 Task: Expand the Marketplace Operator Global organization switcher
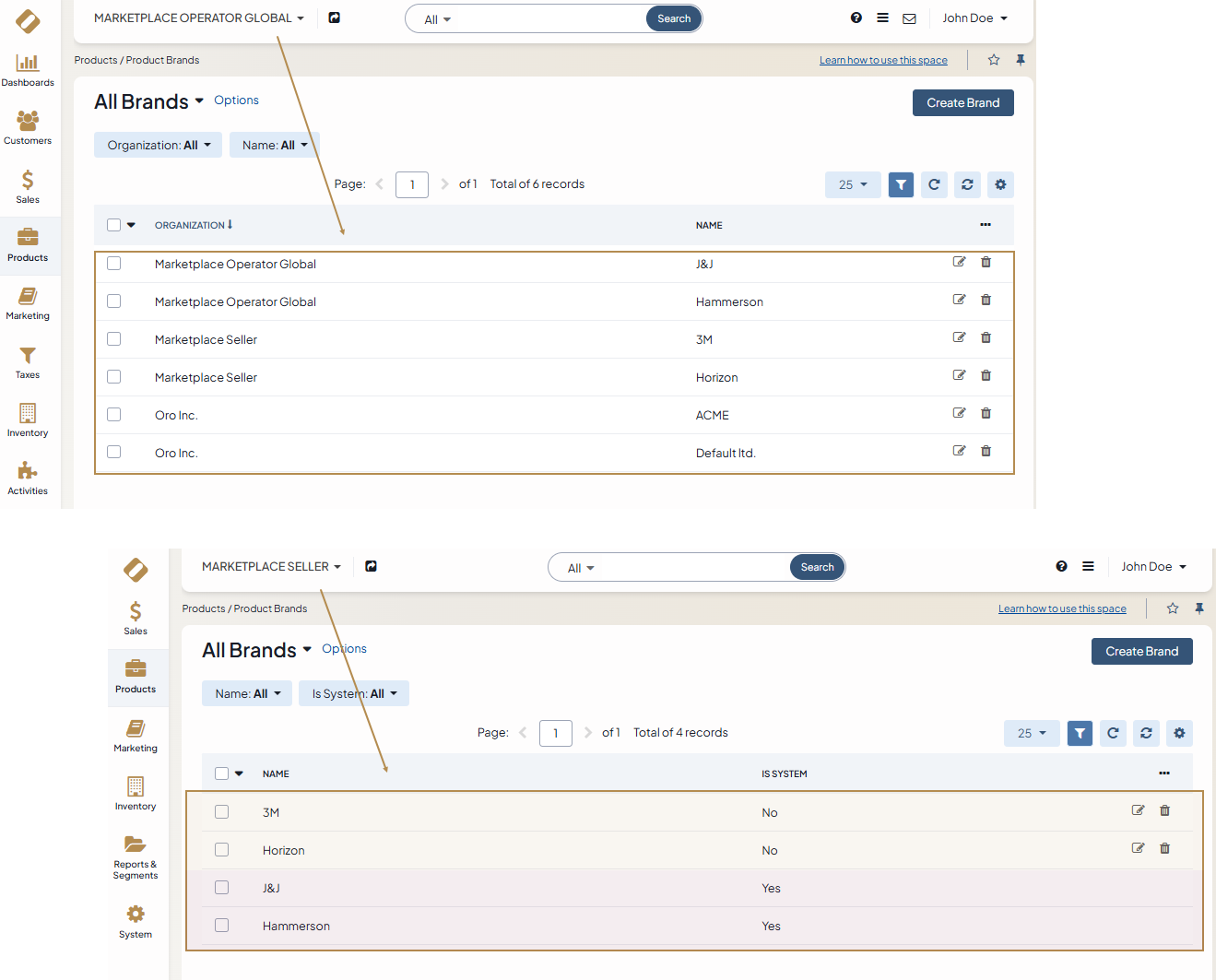coord(198,18)
